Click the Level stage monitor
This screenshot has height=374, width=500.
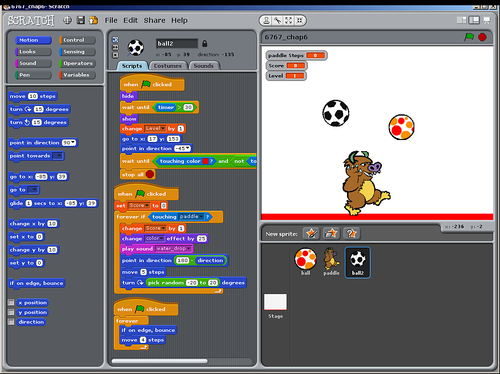[286, 76]
